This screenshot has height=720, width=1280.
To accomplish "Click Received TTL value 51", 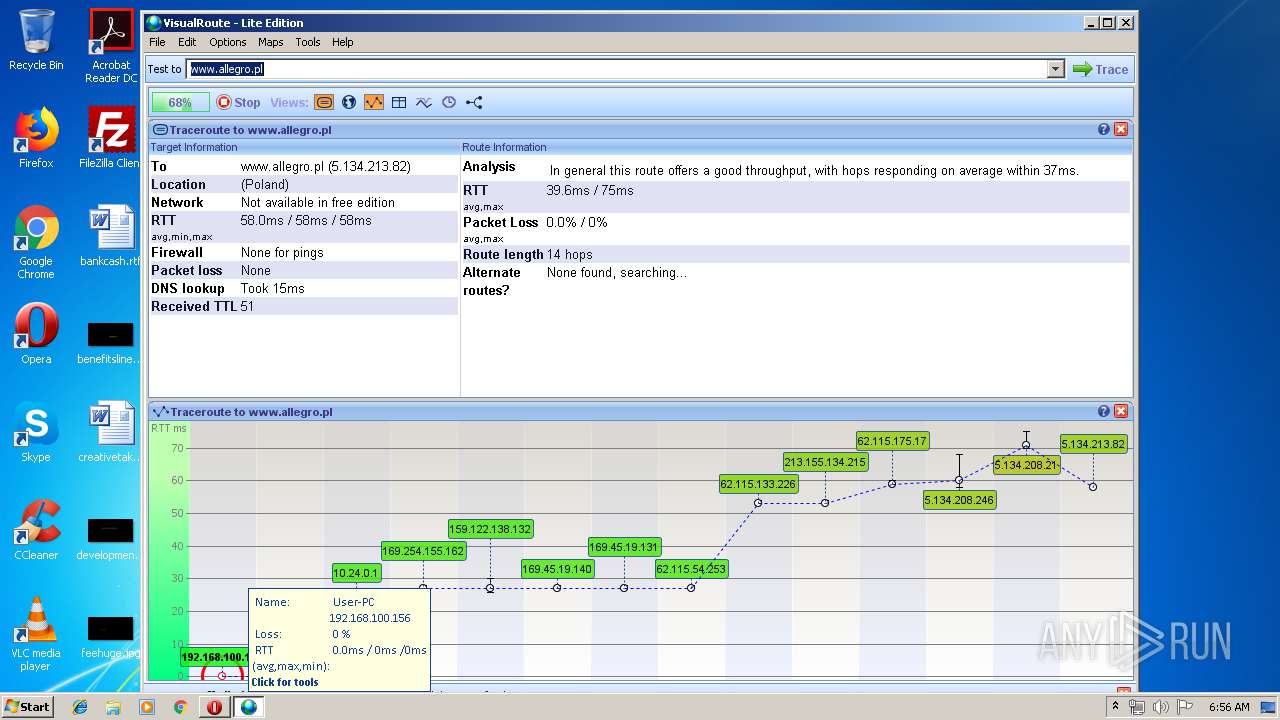I will [247, 307].
